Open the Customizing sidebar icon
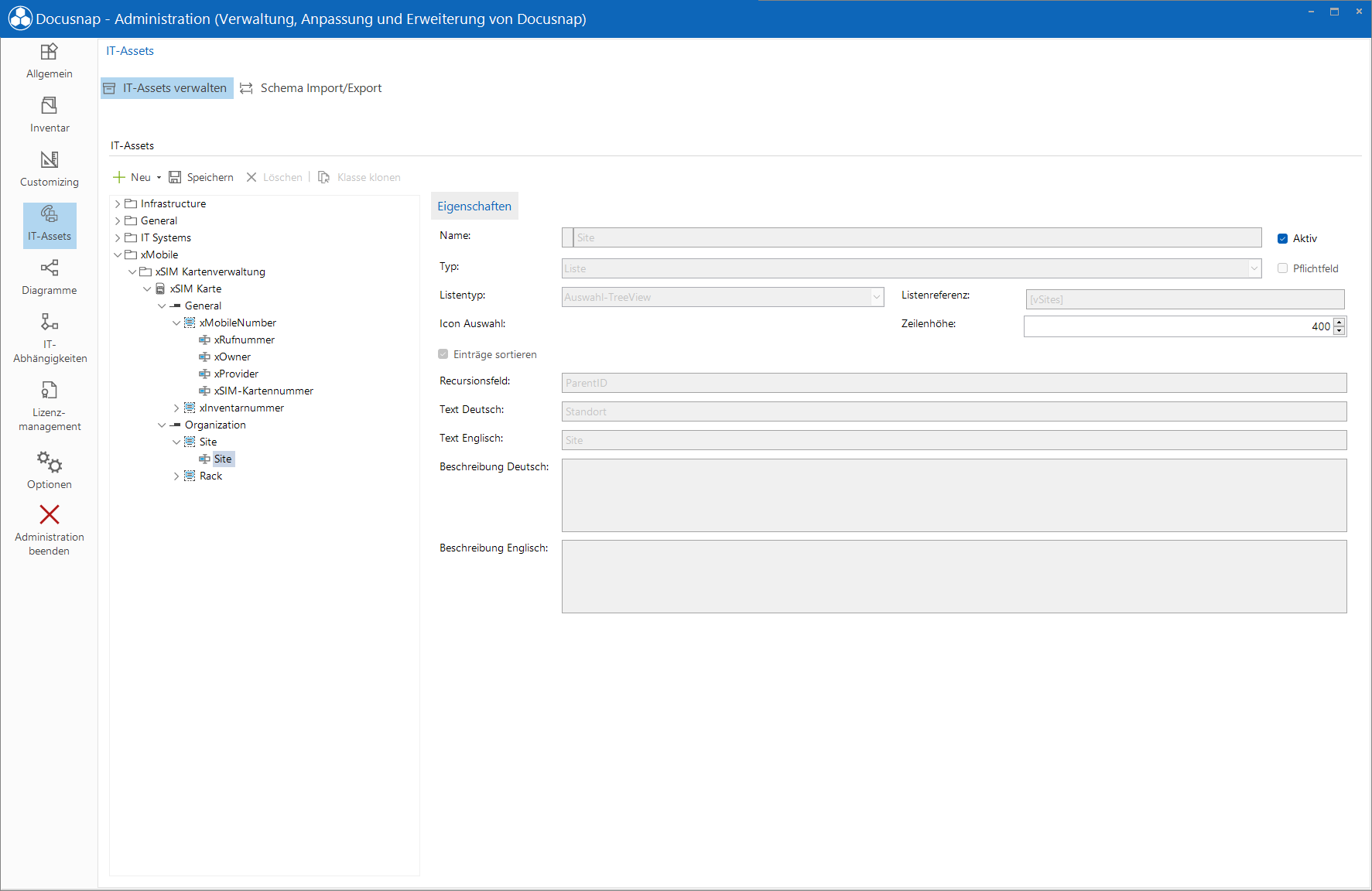 coord(50,159)
